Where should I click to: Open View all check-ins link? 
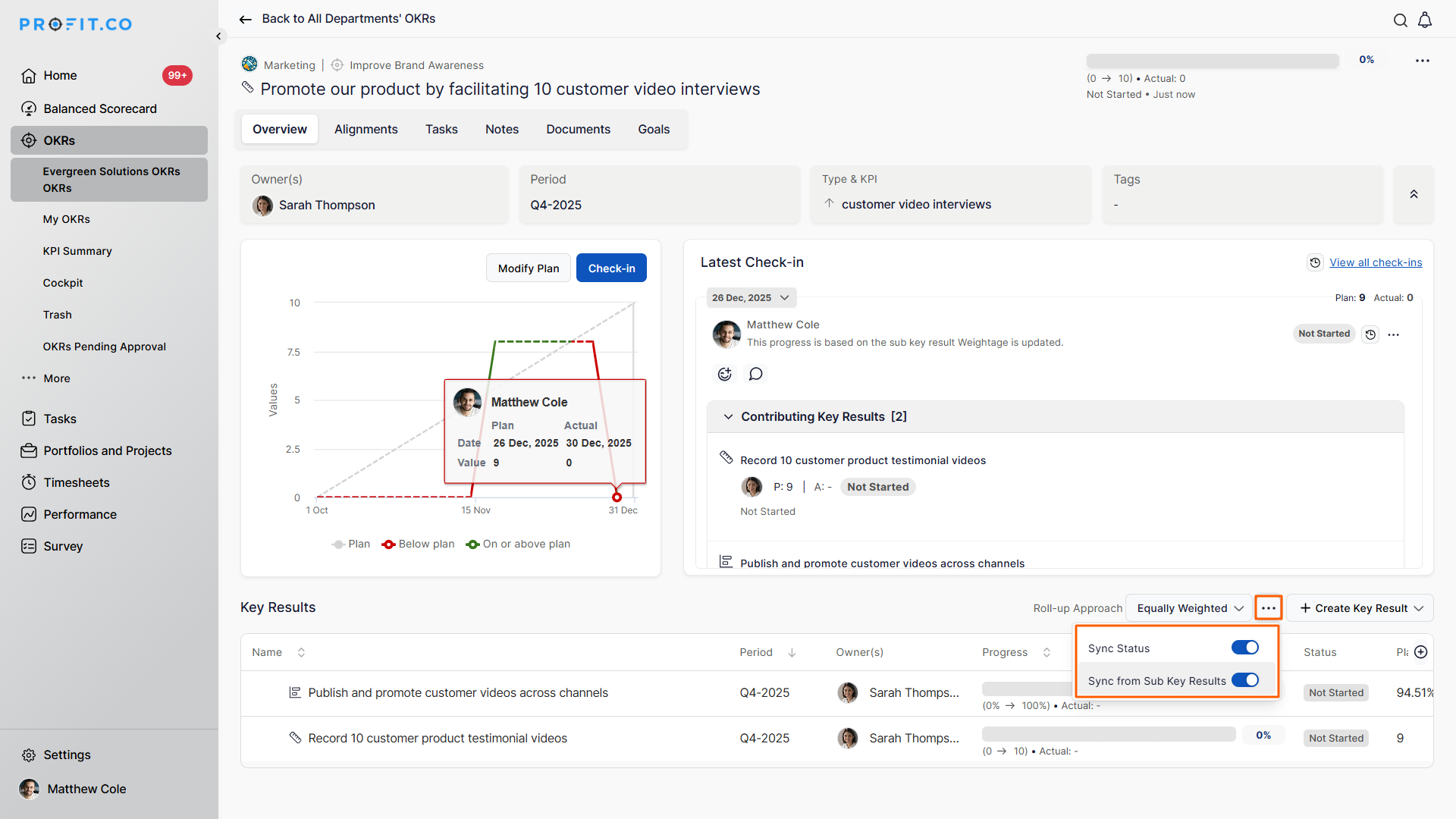pyautogui.click(x=1375, y=262)
